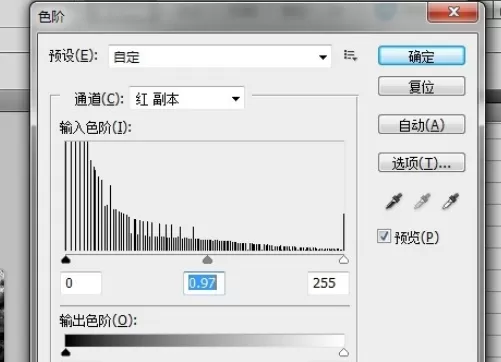
Task: Click the output white slider handle
Action: point(344,352)
